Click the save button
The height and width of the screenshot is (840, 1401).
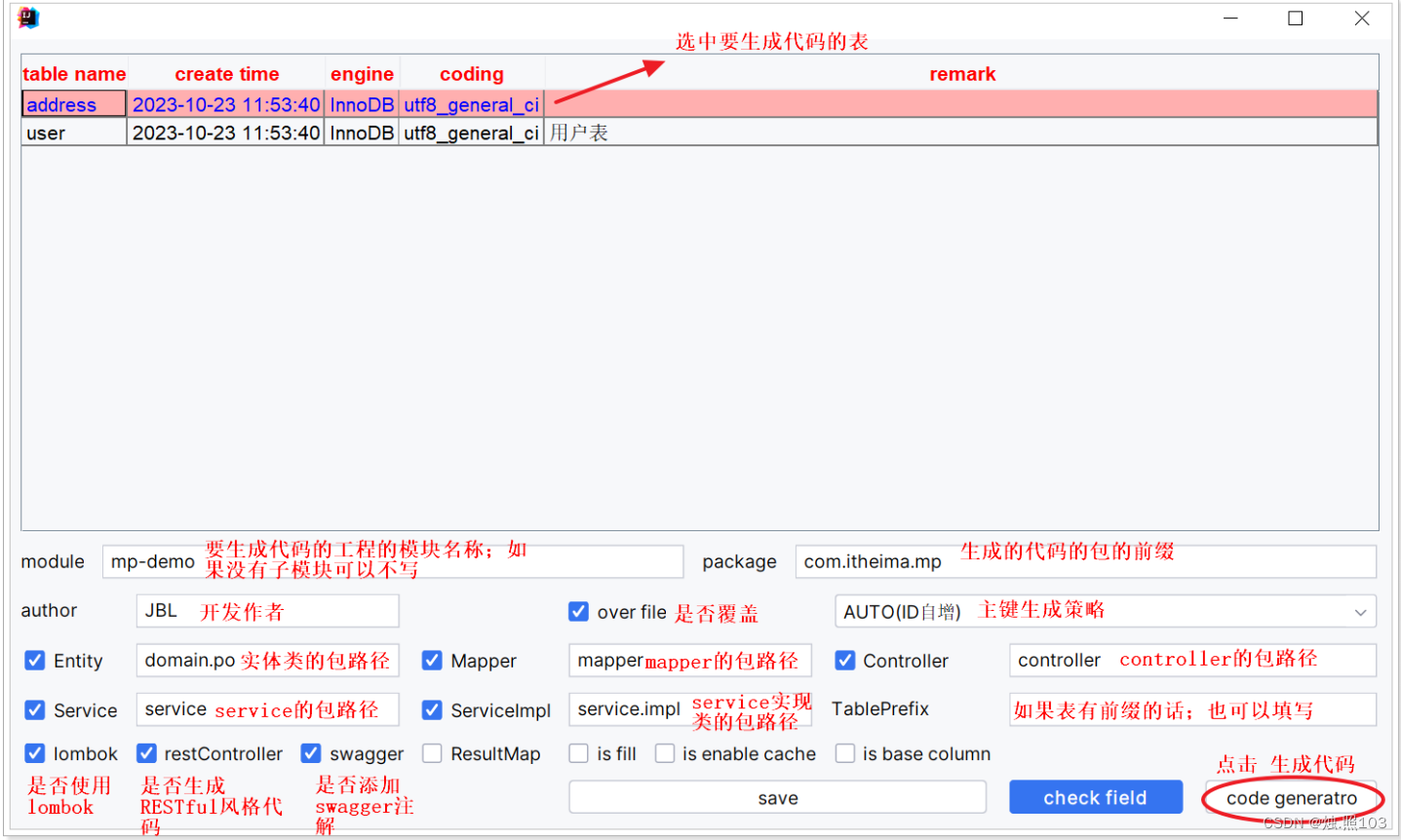point(777,797)
